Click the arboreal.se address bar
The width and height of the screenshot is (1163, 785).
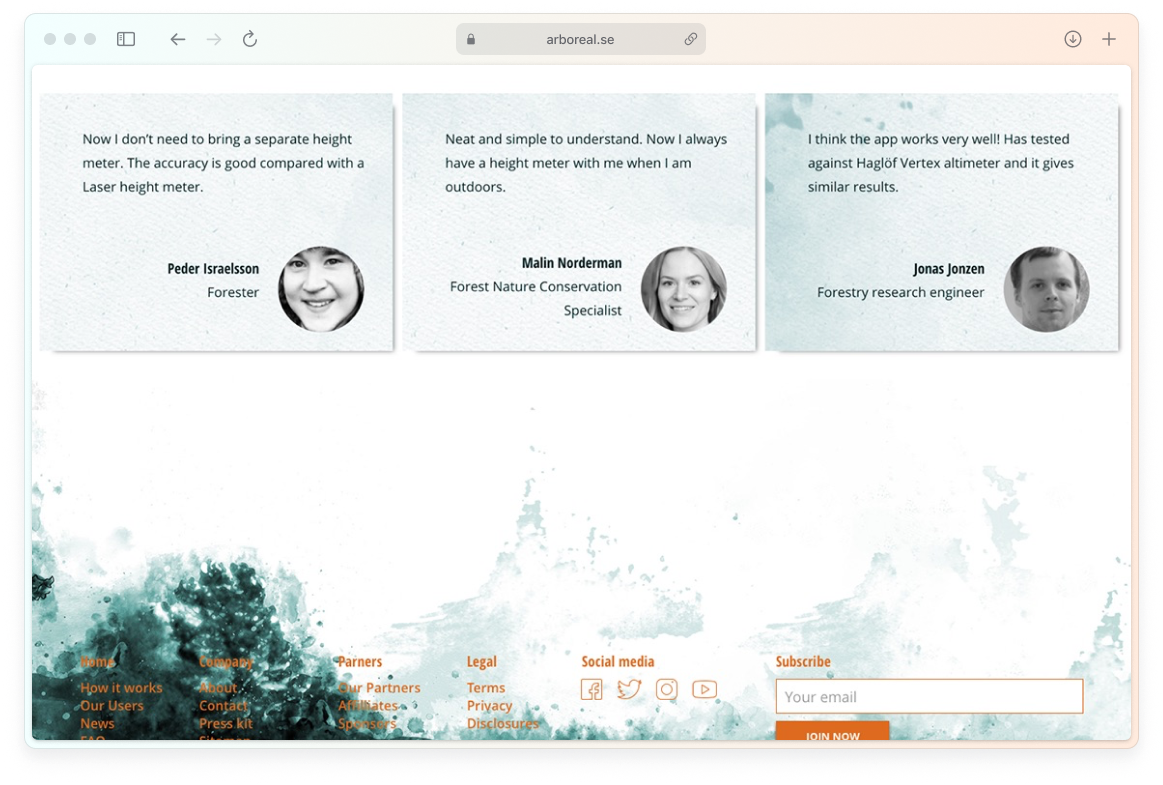tap(580, 39)
